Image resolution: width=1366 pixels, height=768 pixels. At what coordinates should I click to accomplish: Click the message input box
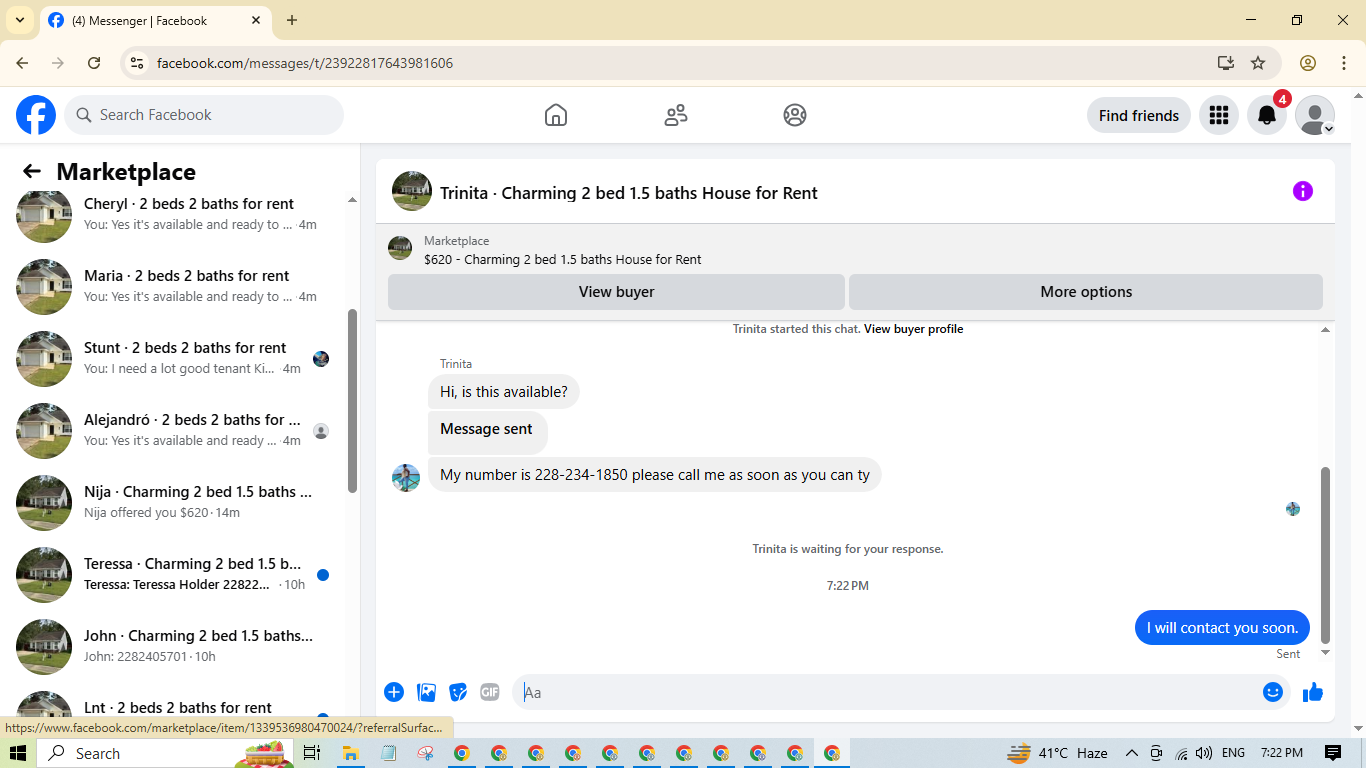(x=890, y=692)
